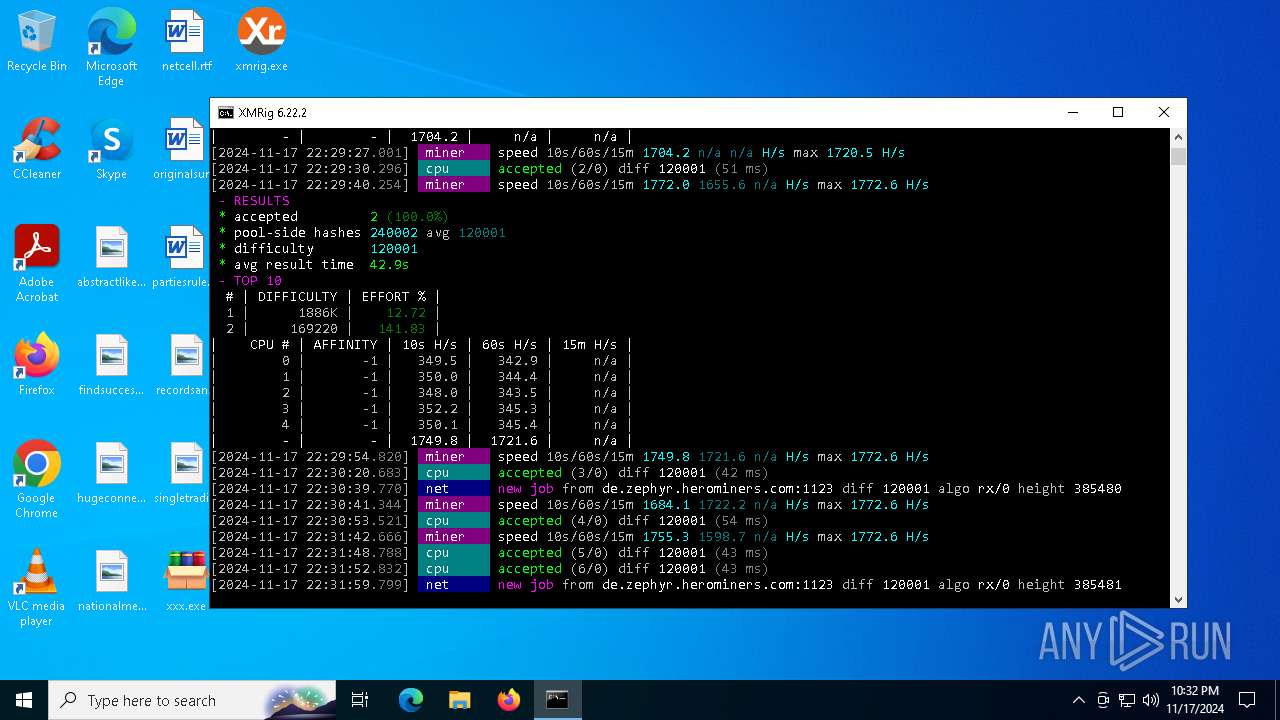Open the network status tray icon
Image resolution: width=1280 pixels, height=720 pixels.
1127,700
